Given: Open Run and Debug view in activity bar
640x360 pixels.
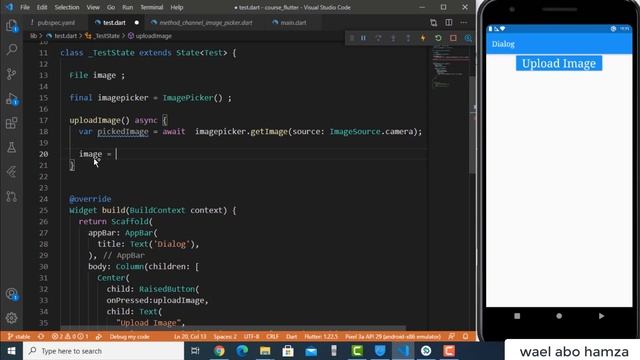Looking at the screenshot, I should point(11,99).
